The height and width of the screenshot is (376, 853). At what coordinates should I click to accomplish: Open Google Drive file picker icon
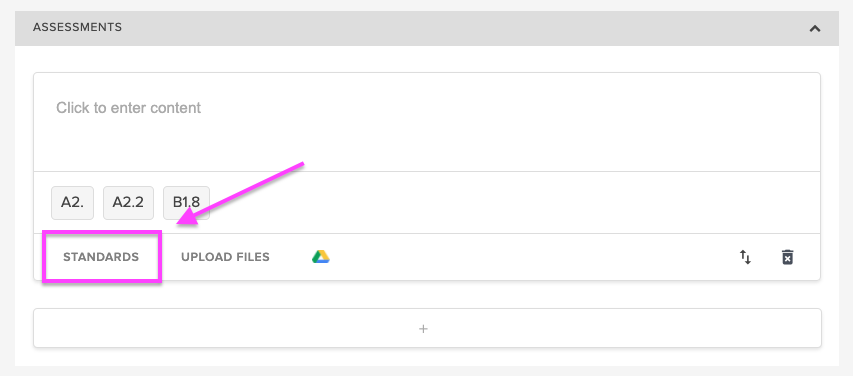321,257
